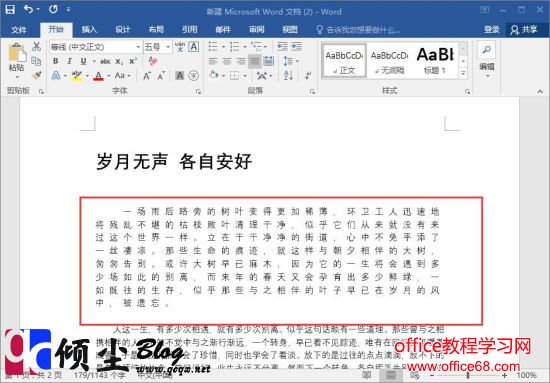
Task: Click the magnifier Find icon in editing
Action: pyautogui.click(x=487, y=50)
